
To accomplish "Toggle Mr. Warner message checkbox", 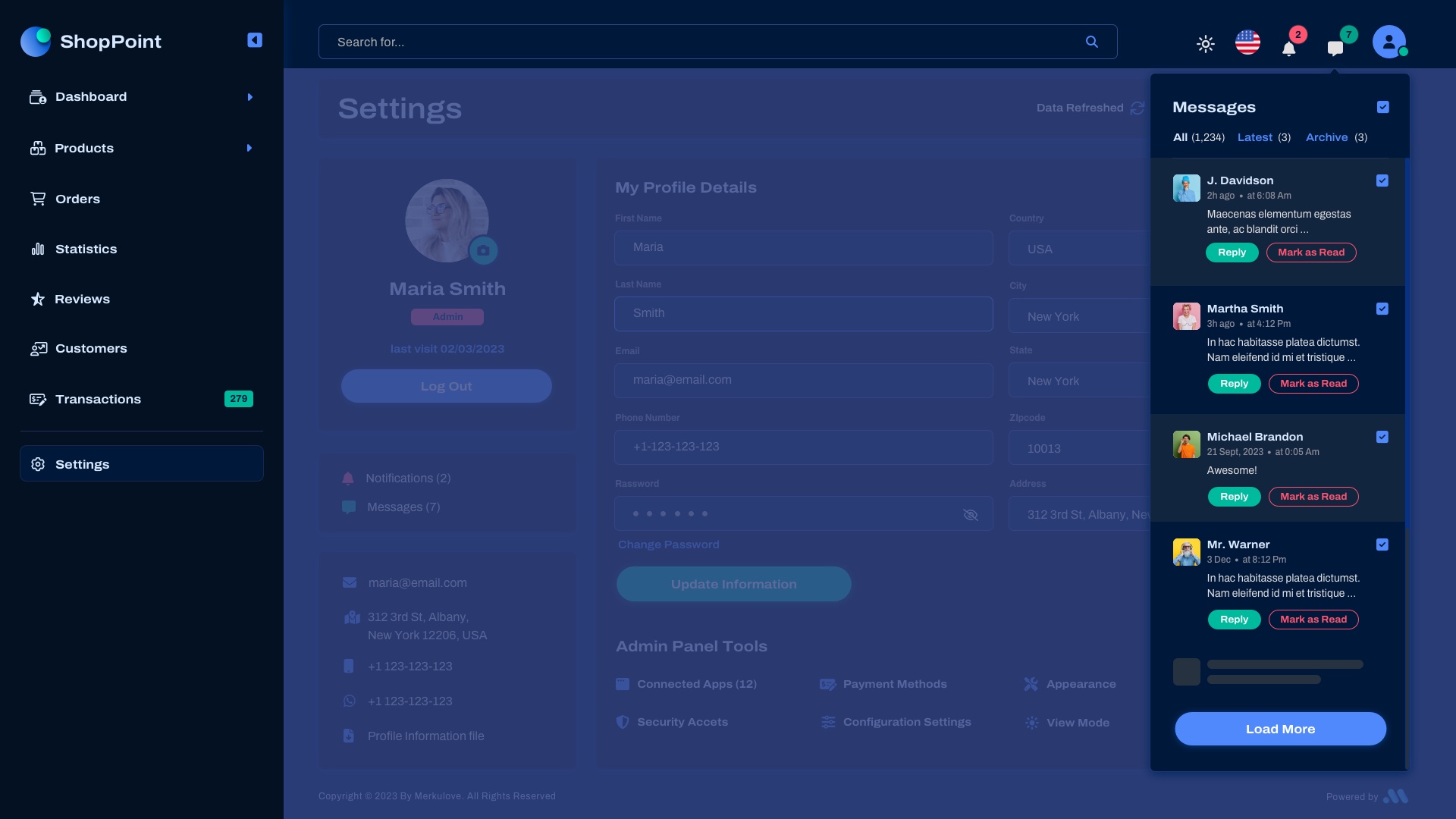I will click(1382, 544).
